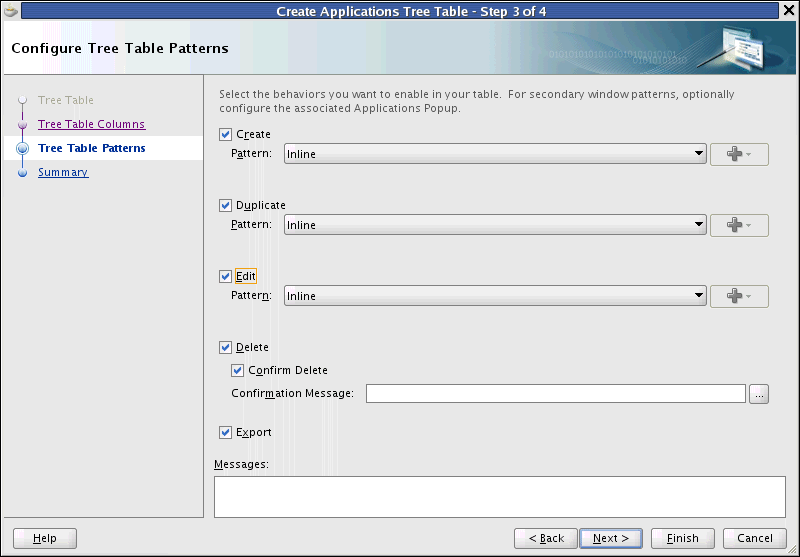This screenshot has width=800, height=557.
Task: Uncheck the Duplicate checkbox
Action: point(226,205)
